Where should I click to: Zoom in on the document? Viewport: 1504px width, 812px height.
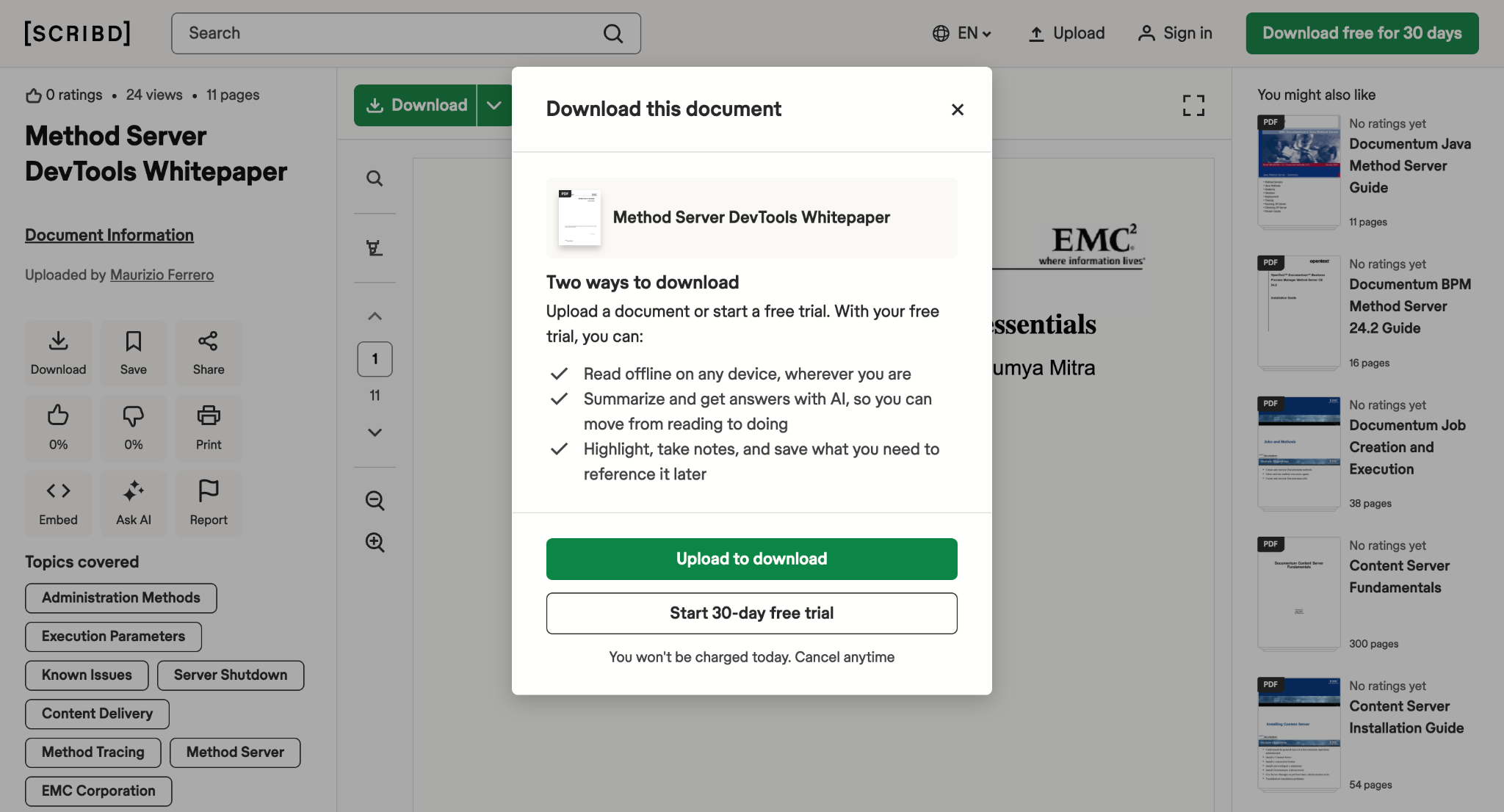click(375, 543)
